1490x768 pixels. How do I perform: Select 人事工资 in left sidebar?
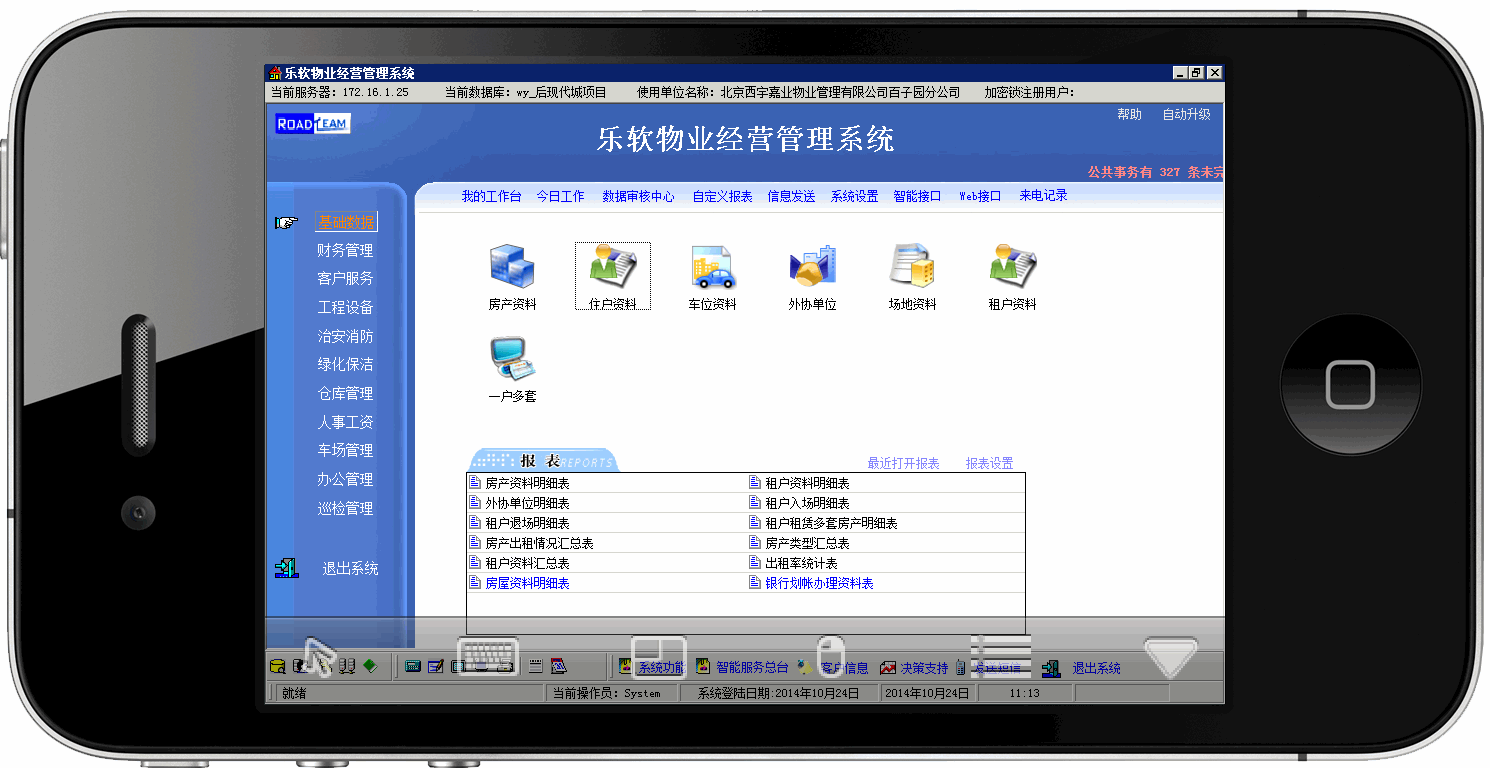(x=345, y=422)
